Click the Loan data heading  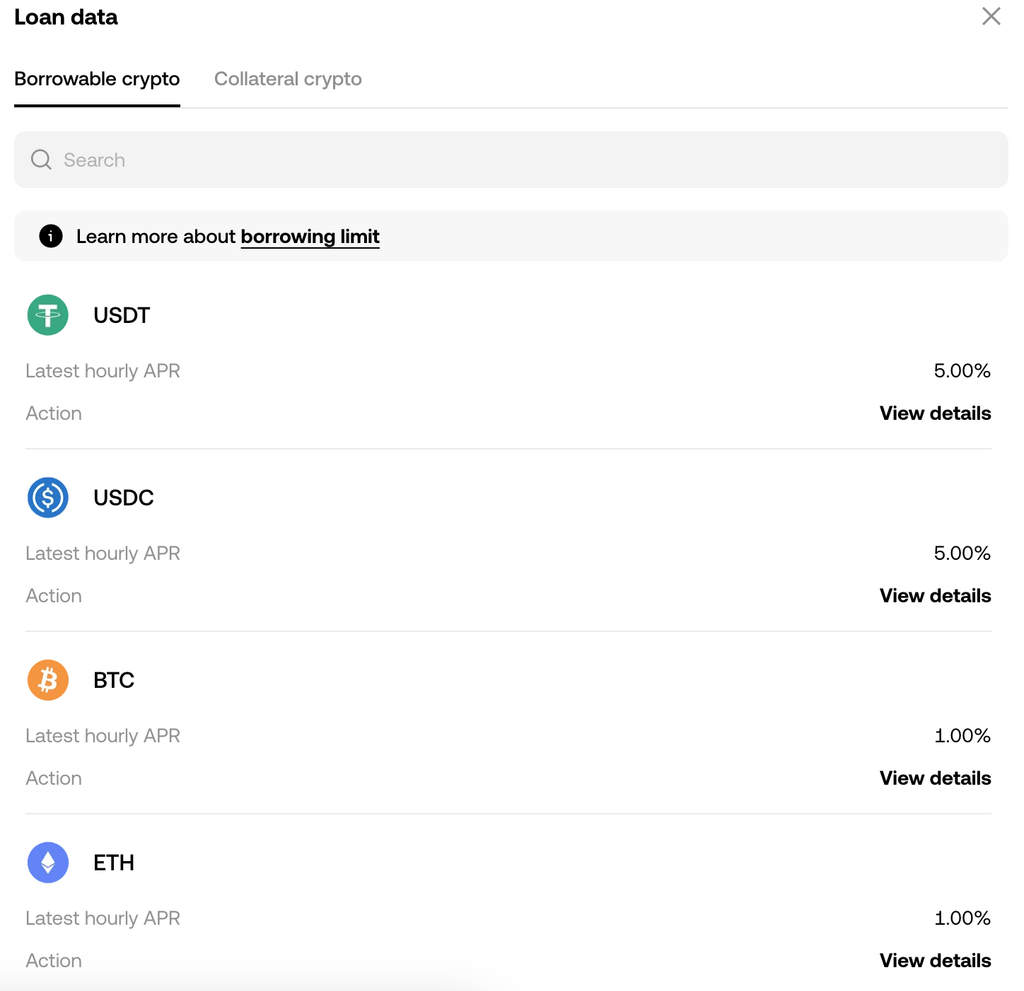(66, 17)
